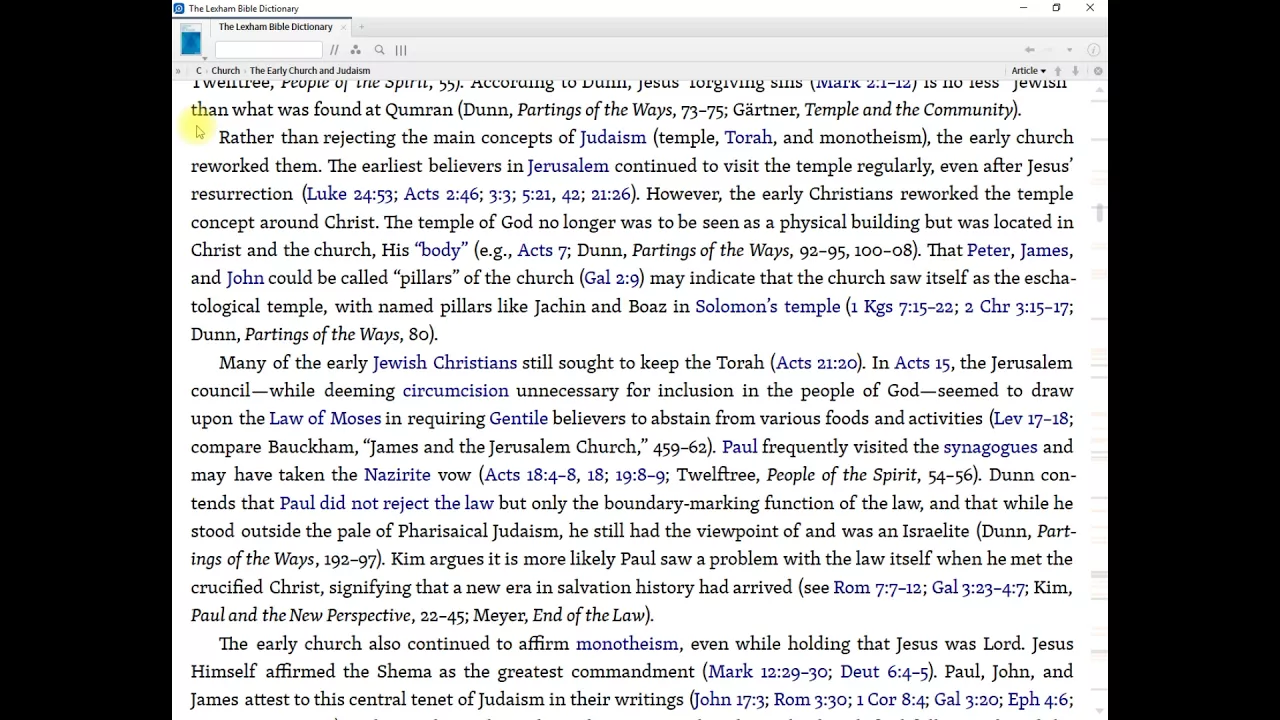Follow the Law of Moses link

325,419
